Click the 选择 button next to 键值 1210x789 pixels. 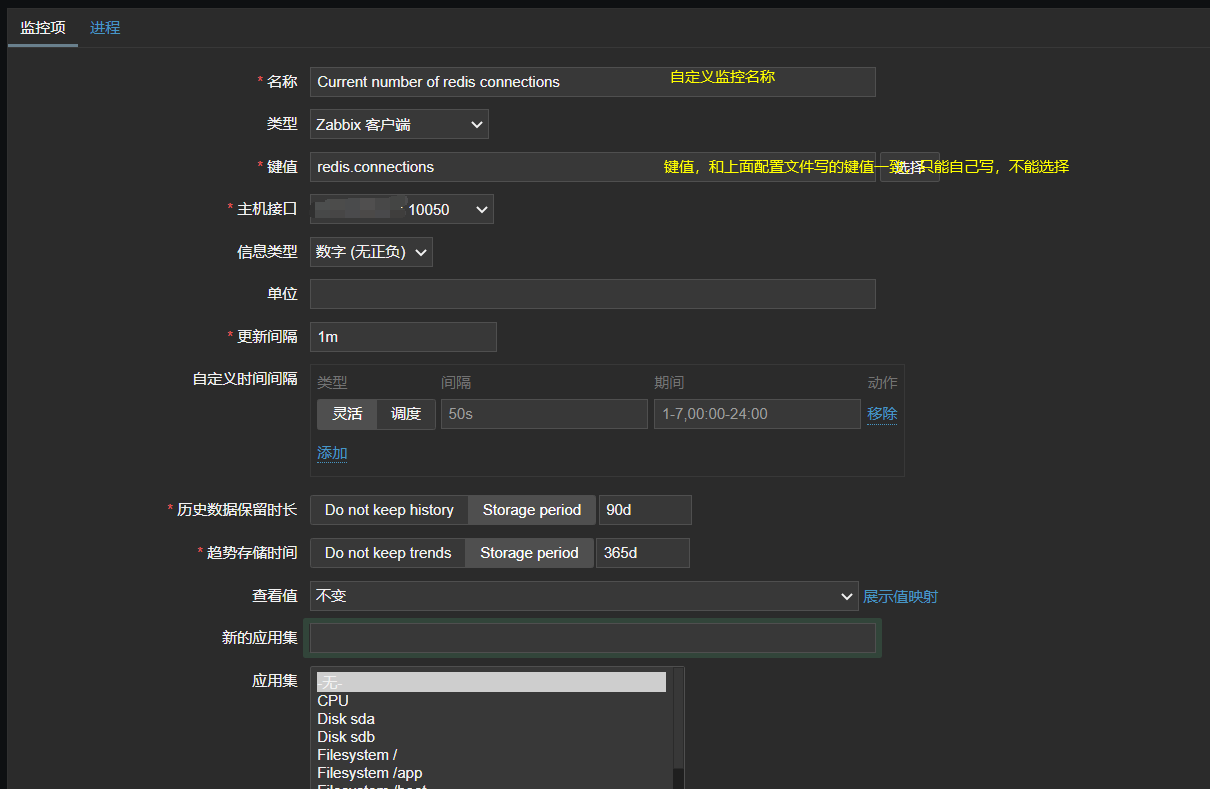point(909,167)
